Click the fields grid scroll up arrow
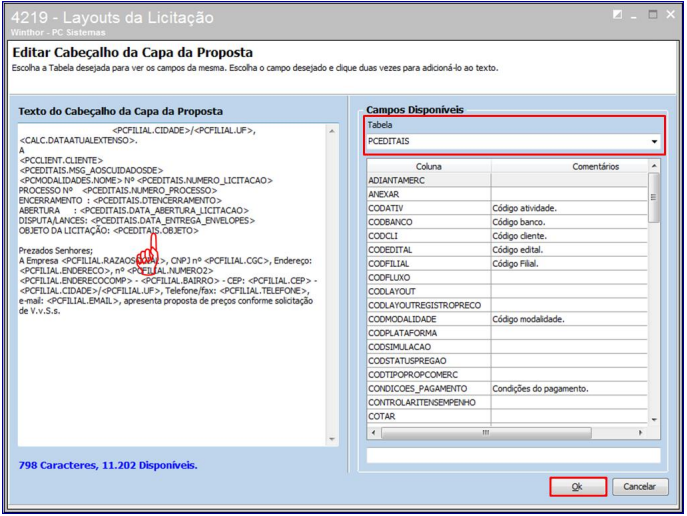Viewport: 687px width, 516px height. click(654, 166)
